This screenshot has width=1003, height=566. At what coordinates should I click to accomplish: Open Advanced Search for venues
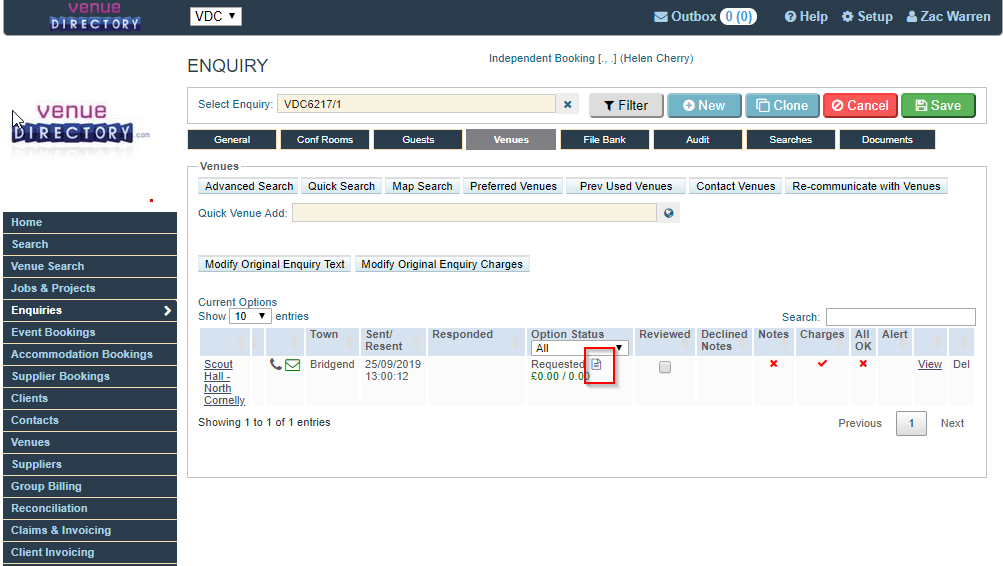pos(249,186)
